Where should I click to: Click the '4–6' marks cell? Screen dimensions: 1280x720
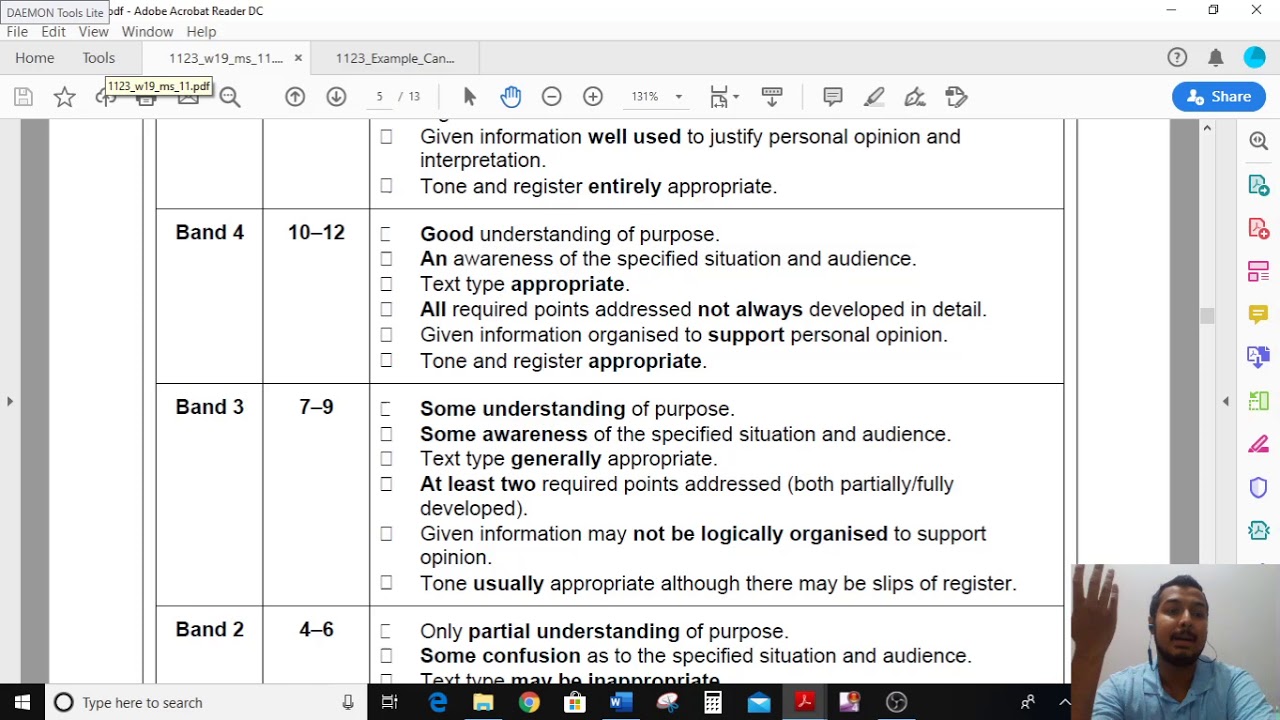pos(316,629)
